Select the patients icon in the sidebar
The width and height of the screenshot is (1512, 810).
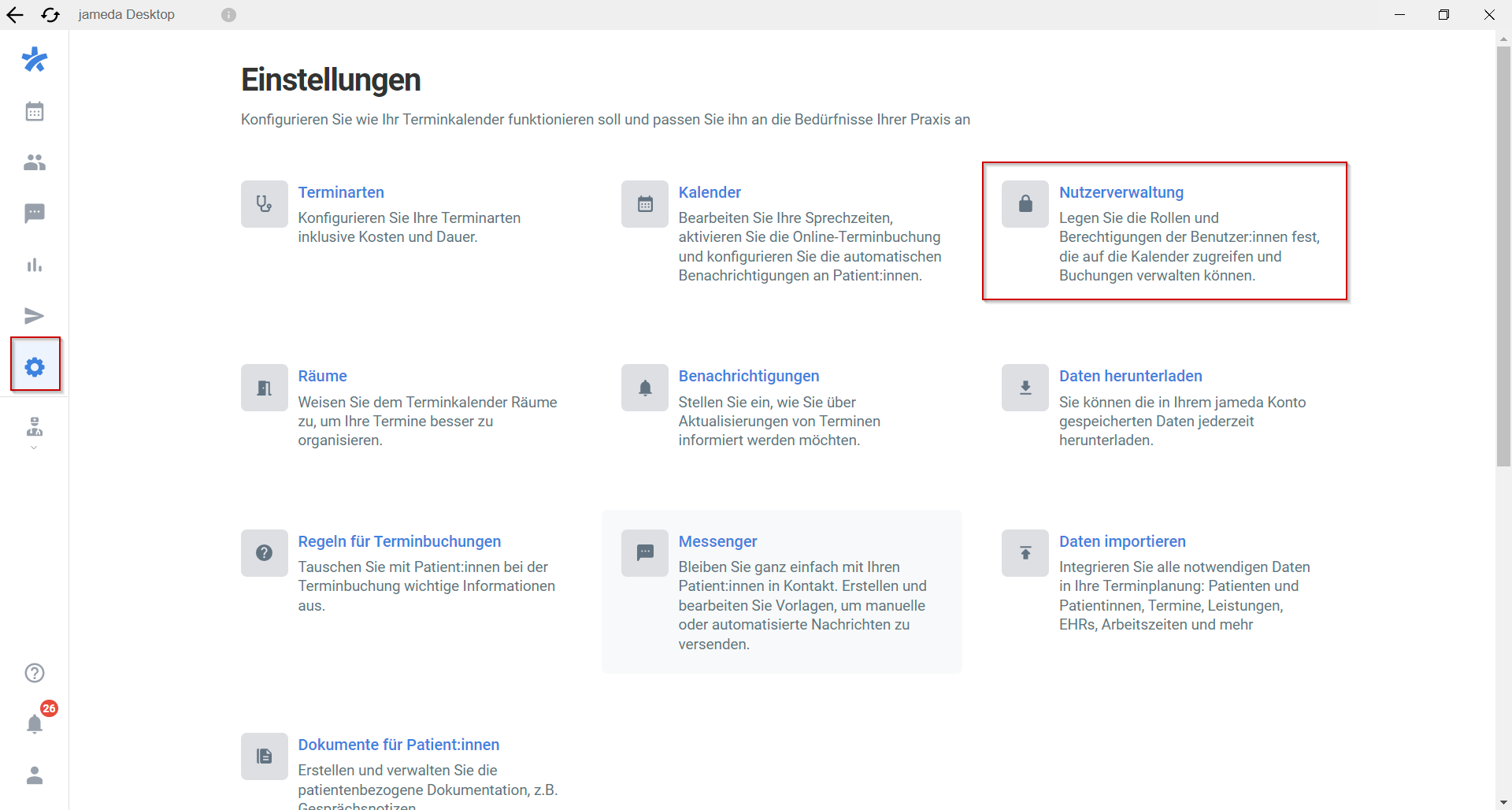point(35,162)
